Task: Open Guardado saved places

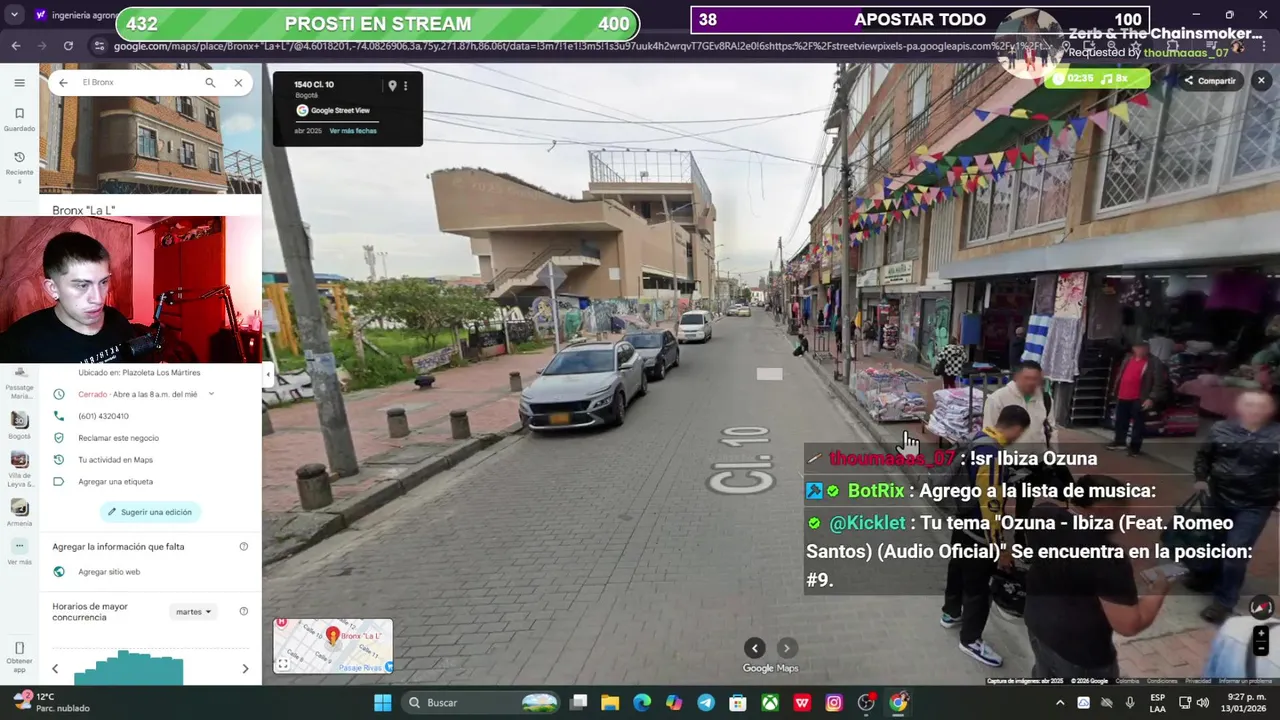Action: pos(19,120)
